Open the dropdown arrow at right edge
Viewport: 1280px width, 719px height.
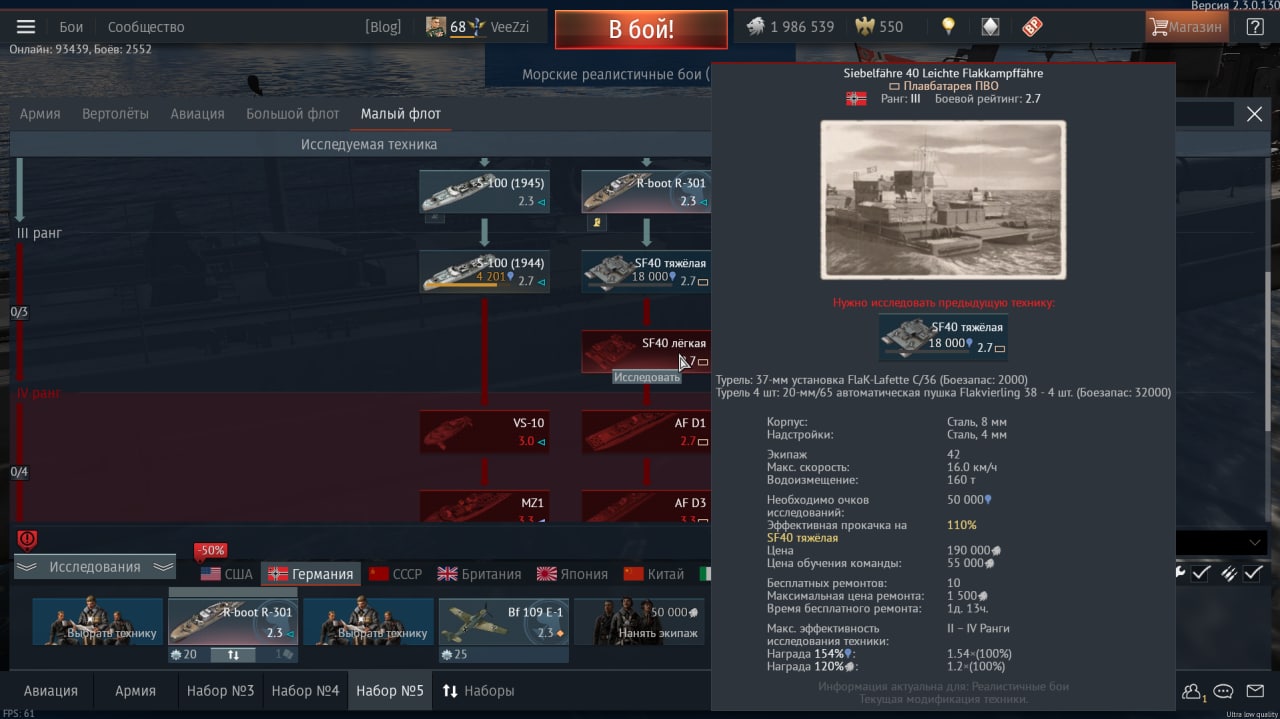pos(1255,542)
